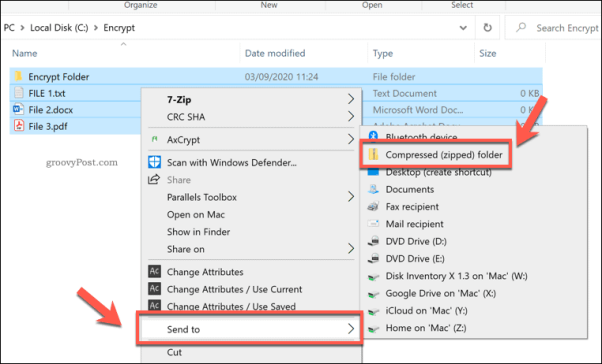The image size is (602, 364).
Task: Click the zipped folder icon in Send to list
Action: pos(373,154)
